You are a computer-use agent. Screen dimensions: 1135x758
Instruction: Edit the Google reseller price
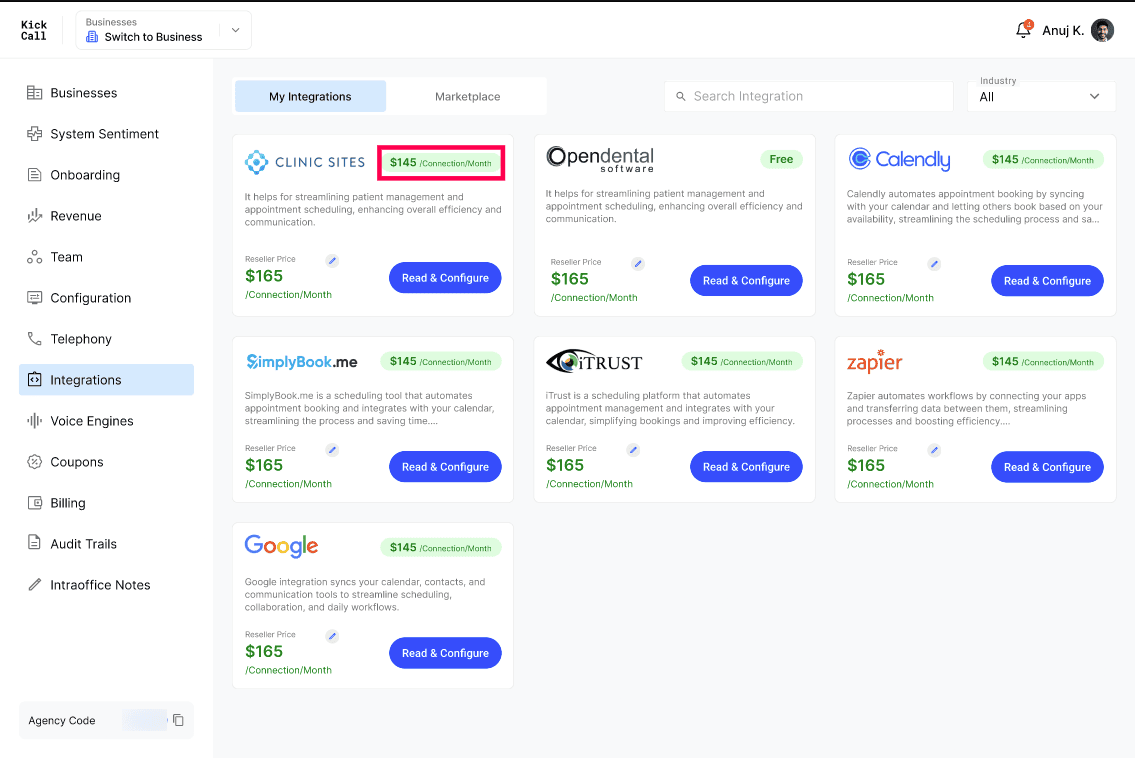click(x=332, y=636)
